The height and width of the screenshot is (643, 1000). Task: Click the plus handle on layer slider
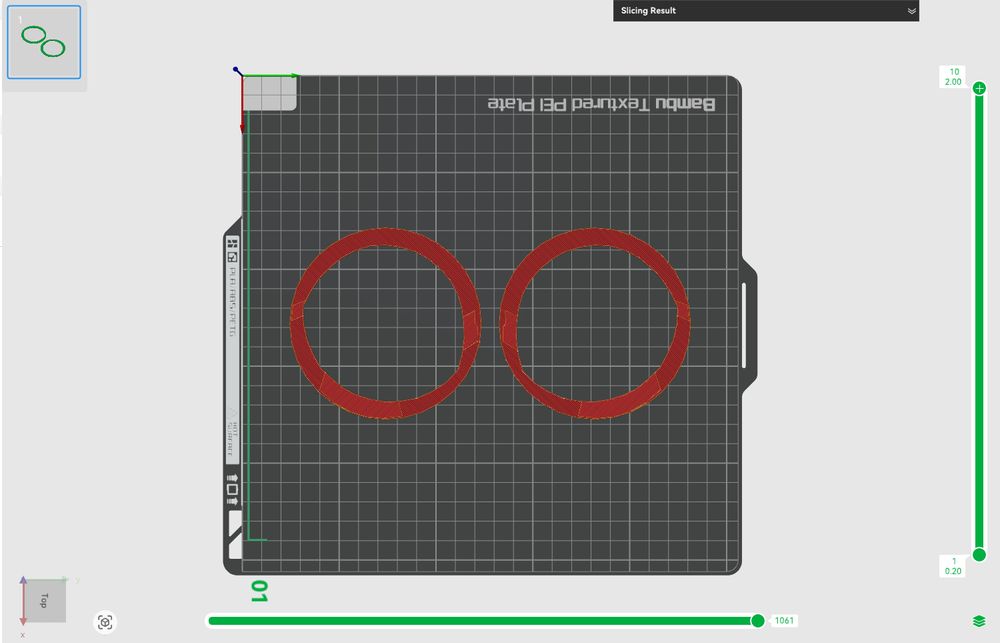979,89
